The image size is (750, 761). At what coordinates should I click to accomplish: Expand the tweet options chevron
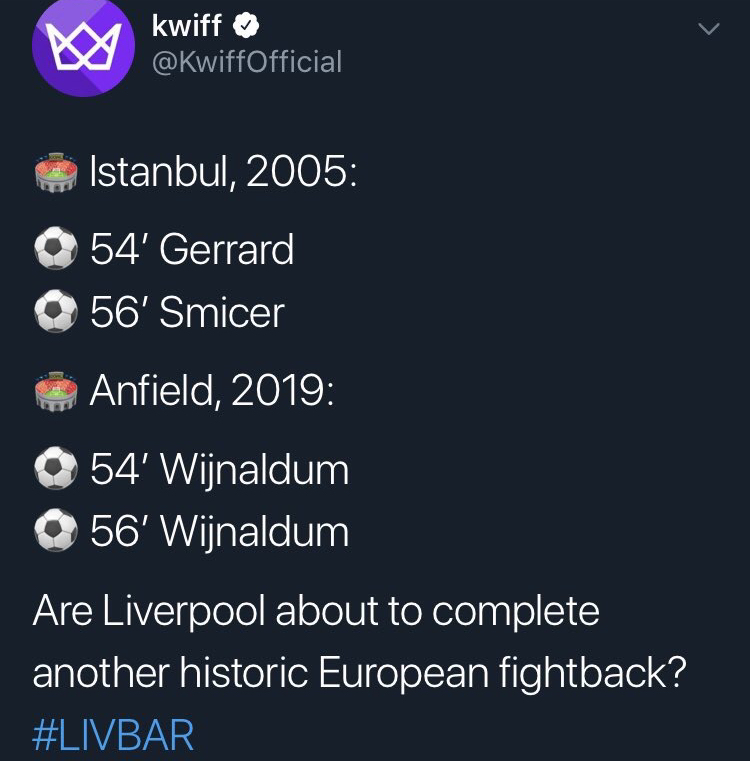click(x=707, y=32)
